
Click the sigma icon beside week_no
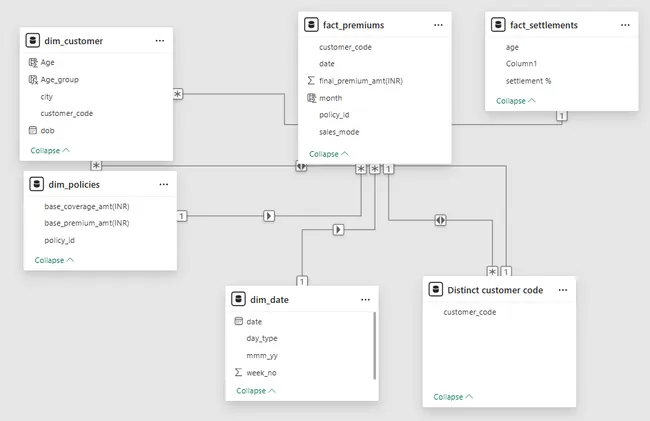238,372
